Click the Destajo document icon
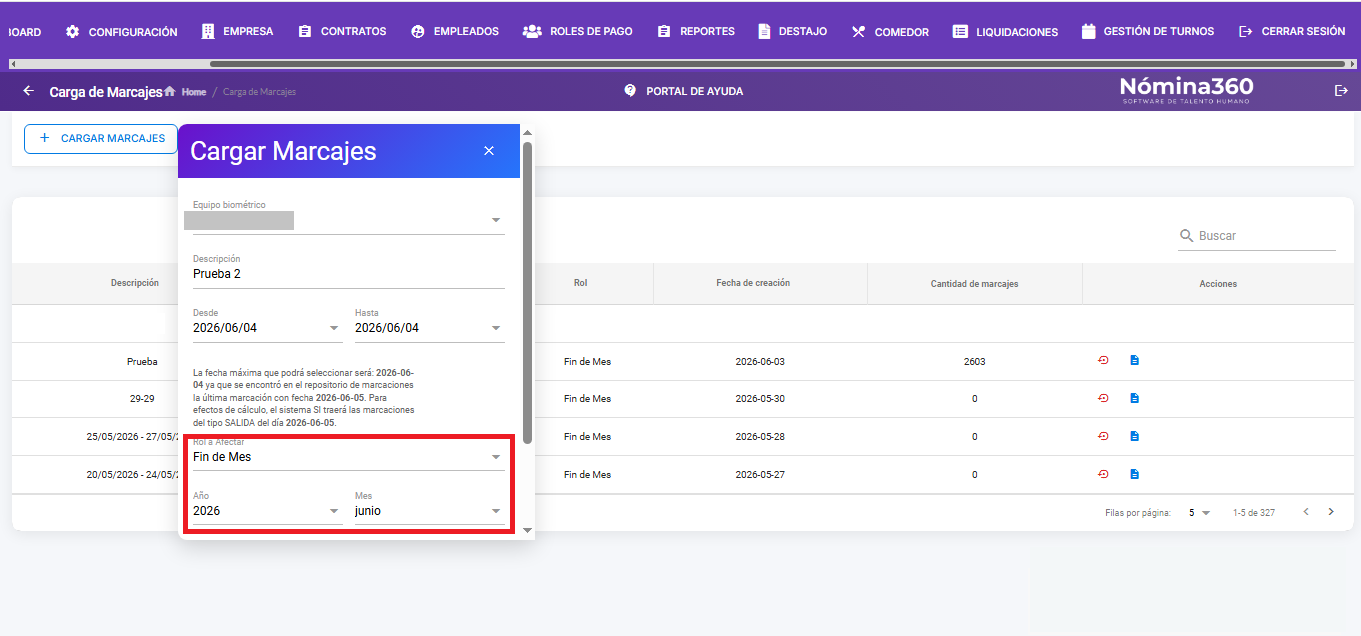The width and height of the screenshot is (1361, 636). [764, 31]
